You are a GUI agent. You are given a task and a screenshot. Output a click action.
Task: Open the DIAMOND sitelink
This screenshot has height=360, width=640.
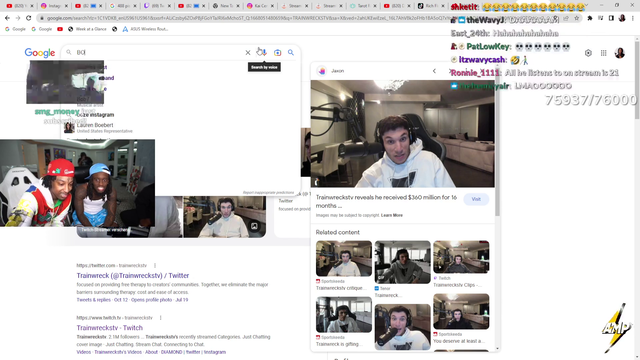pos(171,352)
